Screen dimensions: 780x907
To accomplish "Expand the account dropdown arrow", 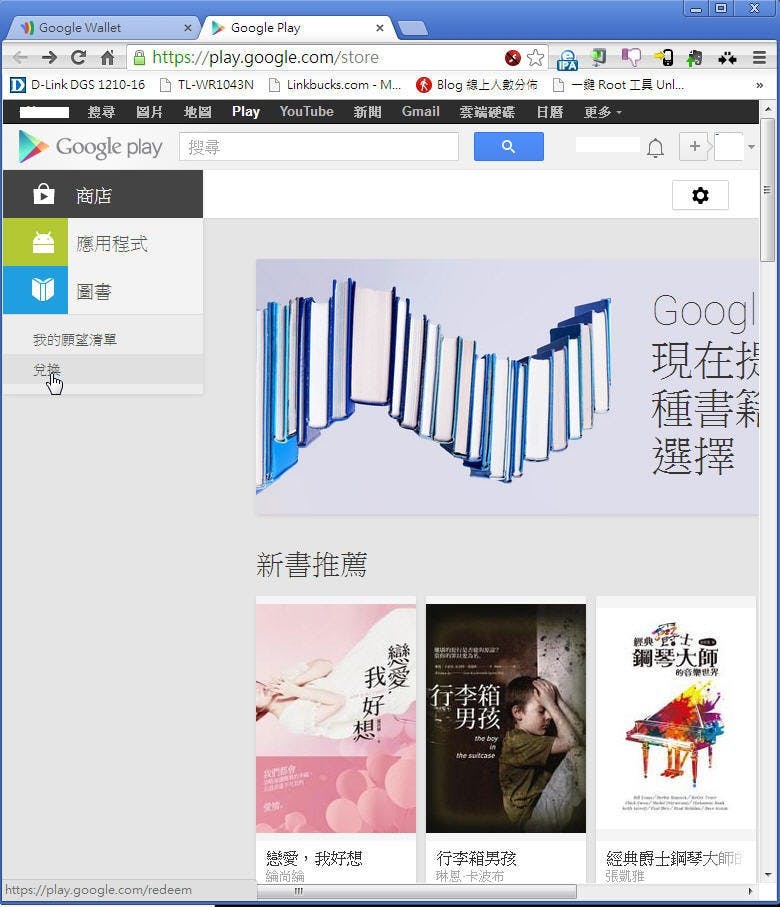I will 751,147.
